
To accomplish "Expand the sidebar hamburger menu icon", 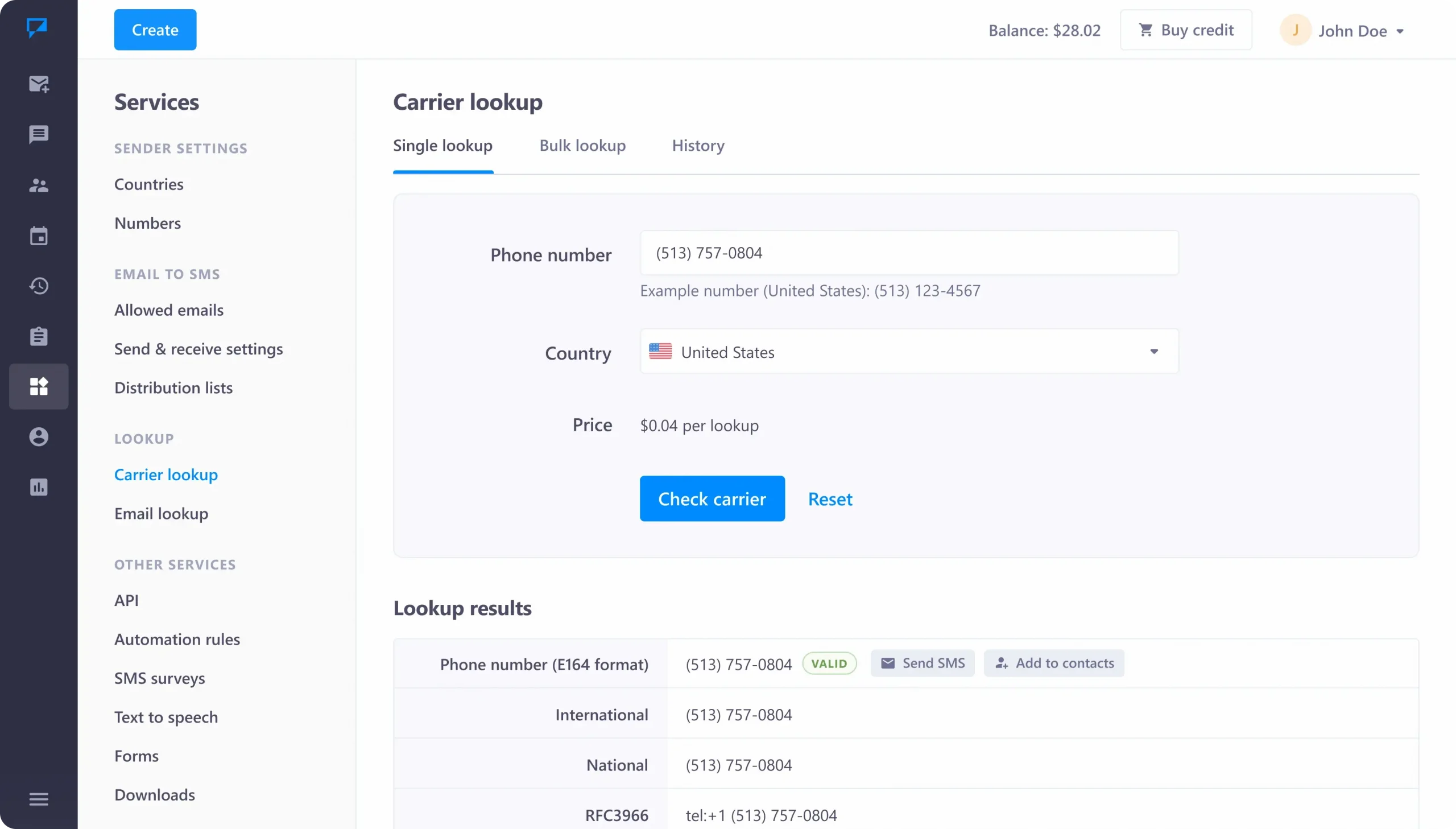I will (39, 799).
